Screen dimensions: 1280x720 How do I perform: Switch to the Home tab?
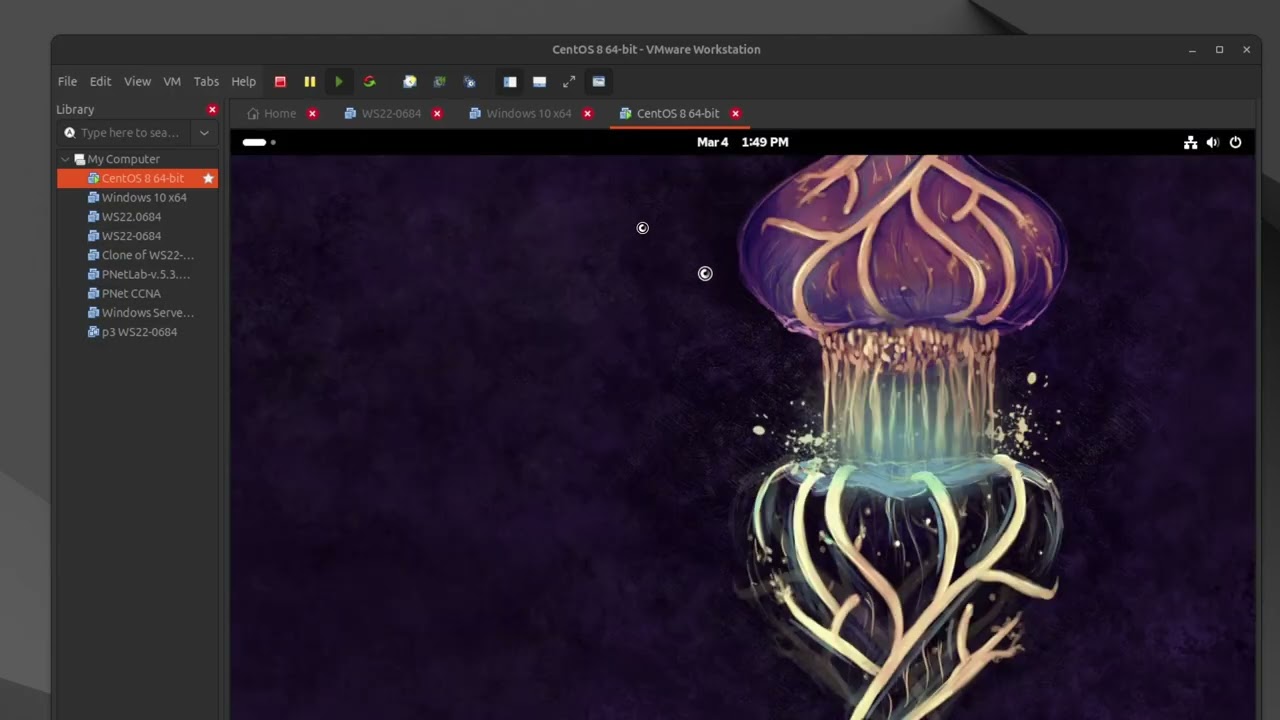coord(272,114)
